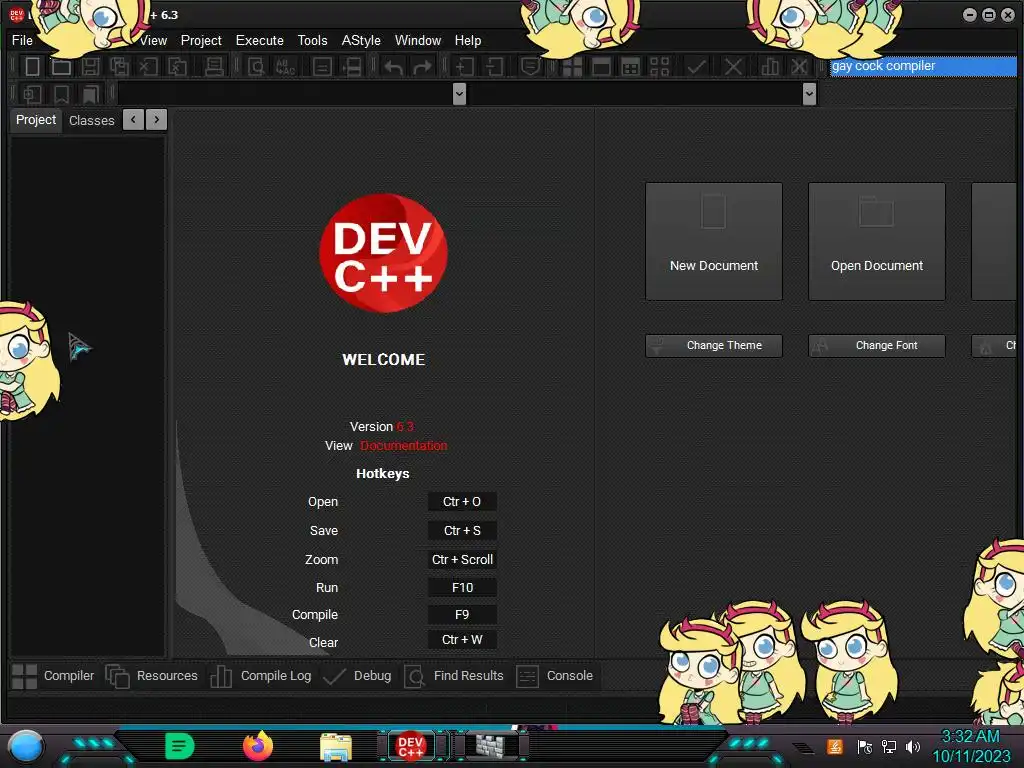The width and height of the screenshot is (1024, 768).
Task: Click the Close file toolbar icon
Action: (148, 67)
